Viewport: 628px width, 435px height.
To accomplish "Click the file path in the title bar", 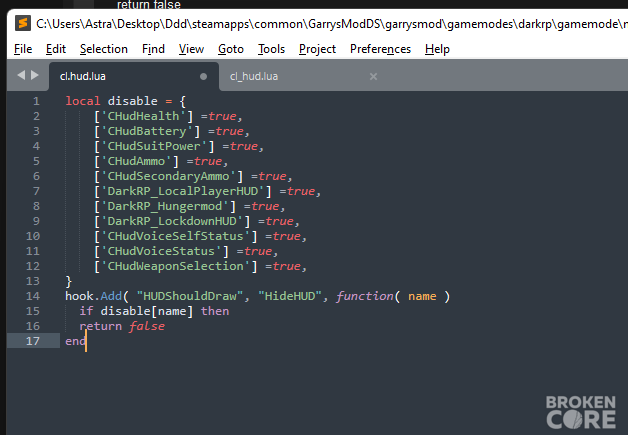I will 332,24.
